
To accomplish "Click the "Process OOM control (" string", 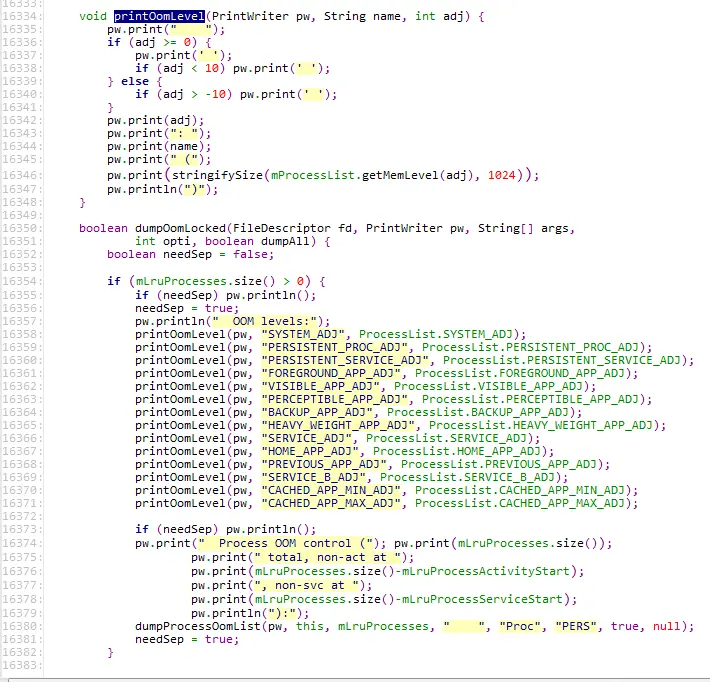I will pyautogui.click(x=285, y=543).
